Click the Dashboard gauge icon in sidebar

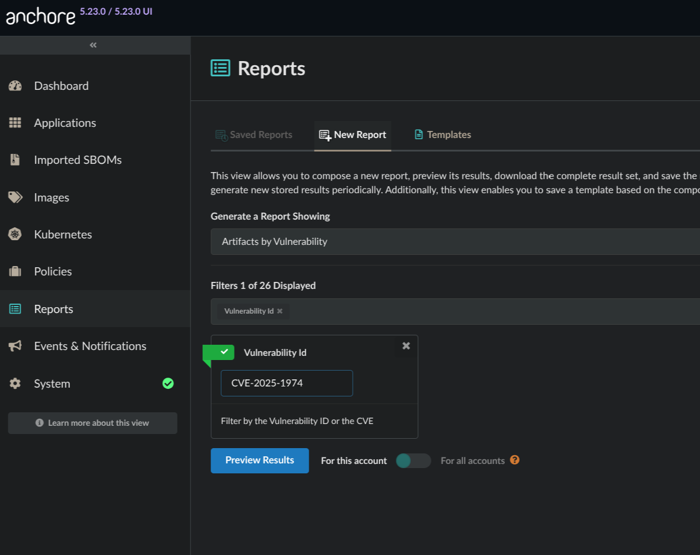15,86
